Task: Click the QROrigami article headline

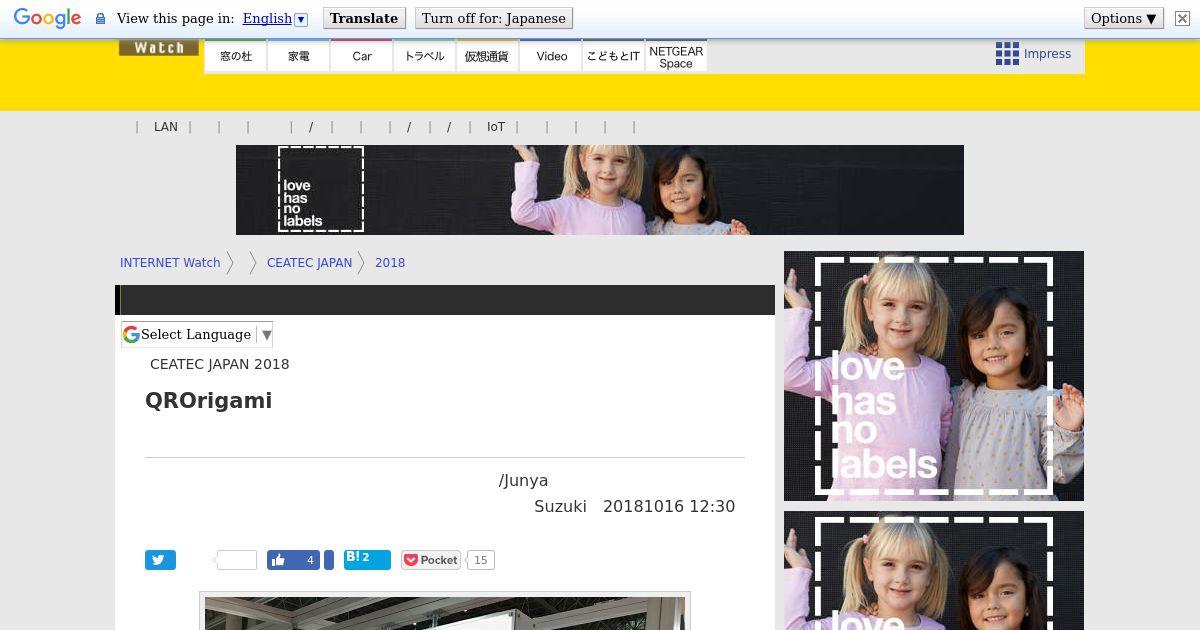Action: pyautogui.click(x=208, y=400)
